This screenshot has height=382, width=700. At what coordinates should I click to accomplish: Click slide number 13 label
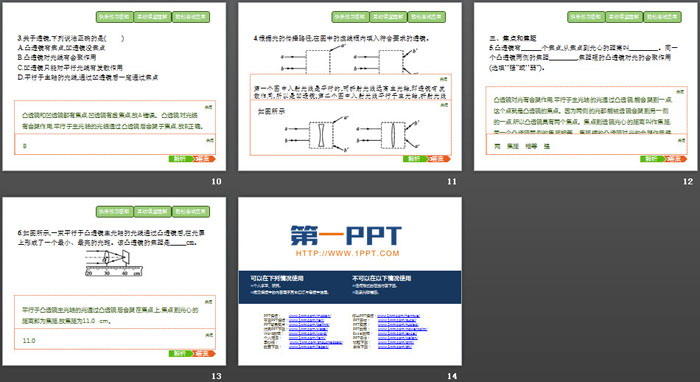point(216,376)
